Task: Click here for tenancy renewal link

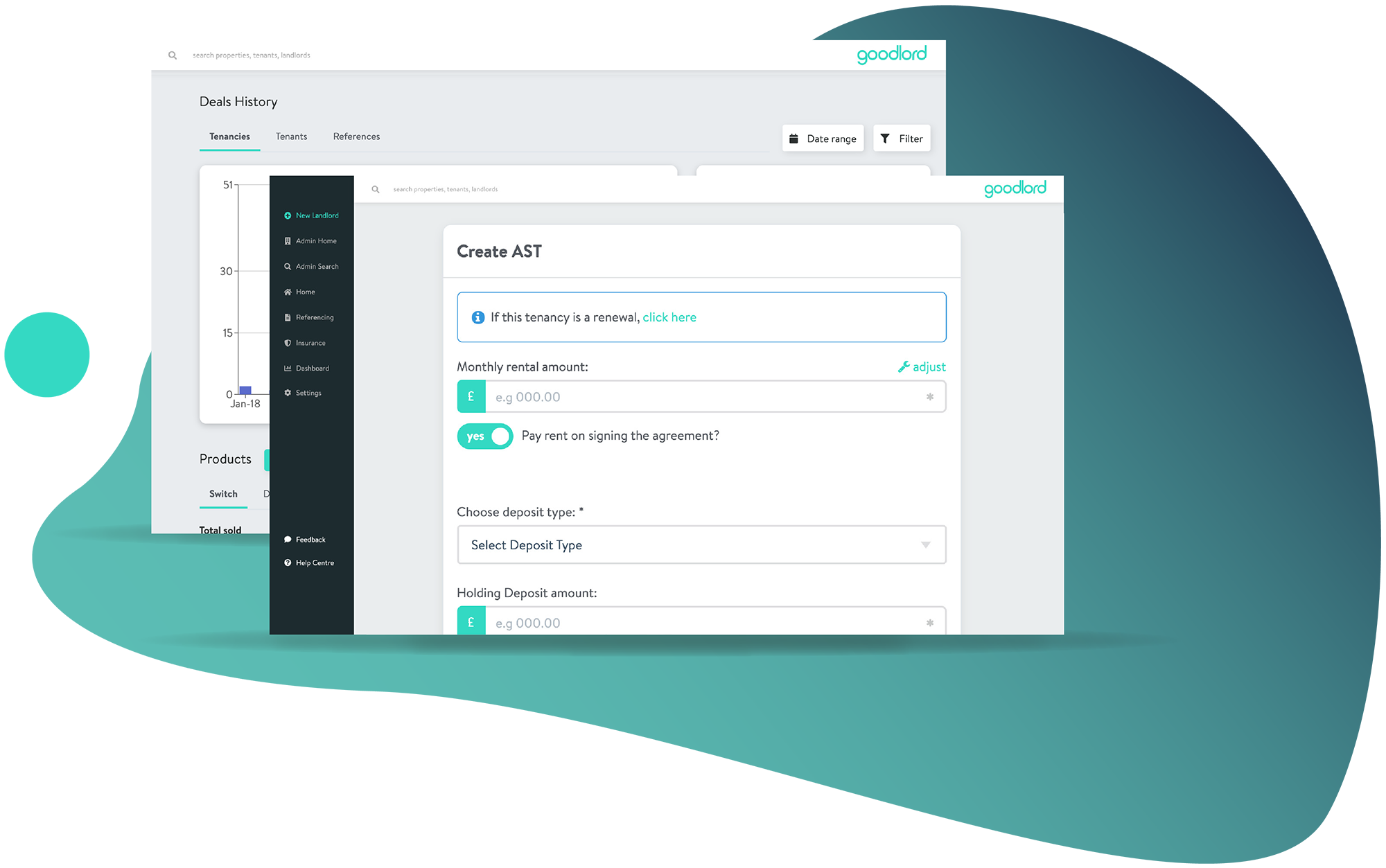Action: (670, 317)
